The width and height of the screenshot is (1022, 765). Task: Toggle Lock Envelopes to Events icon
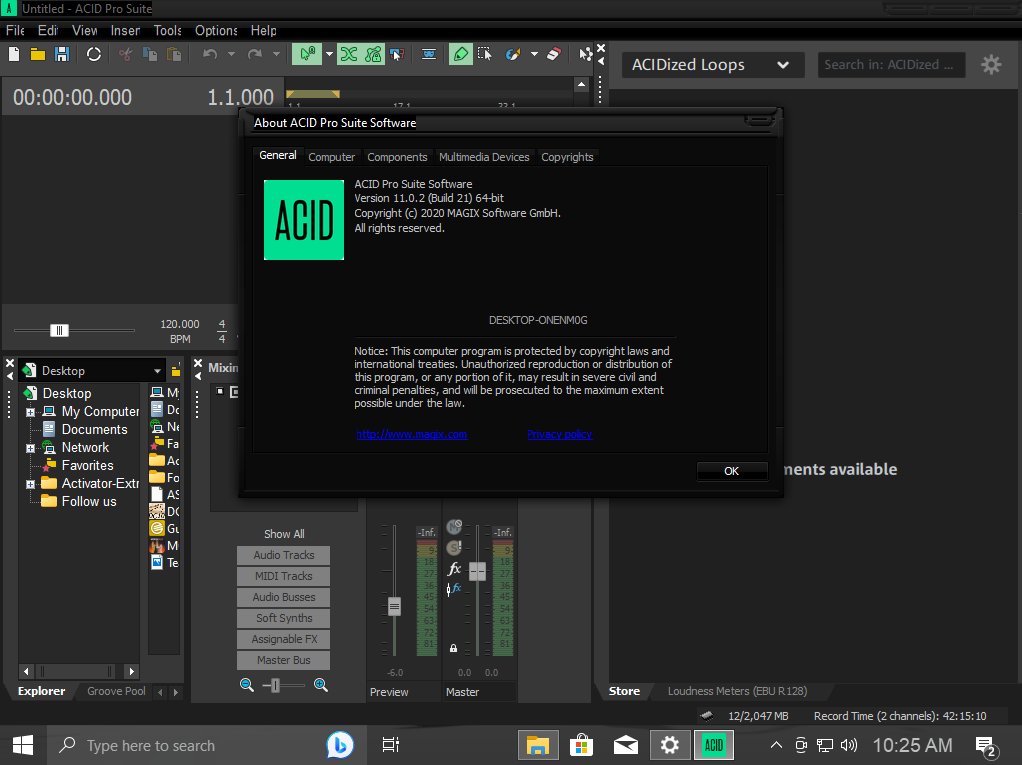point(373,54)
